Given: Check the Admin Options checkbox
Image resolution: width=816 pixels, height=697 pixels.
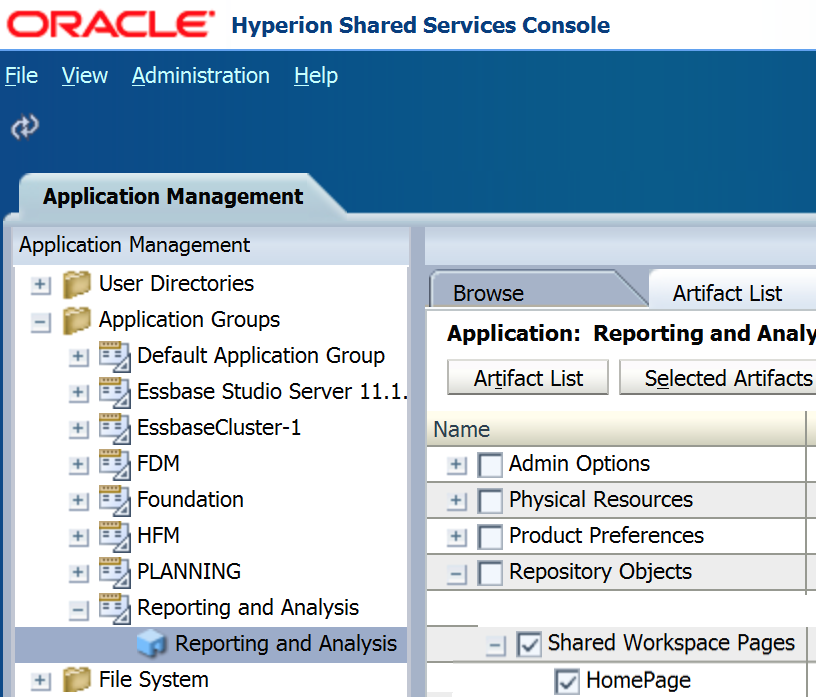Looking at the screenshot, I should (x=490, y=465).
